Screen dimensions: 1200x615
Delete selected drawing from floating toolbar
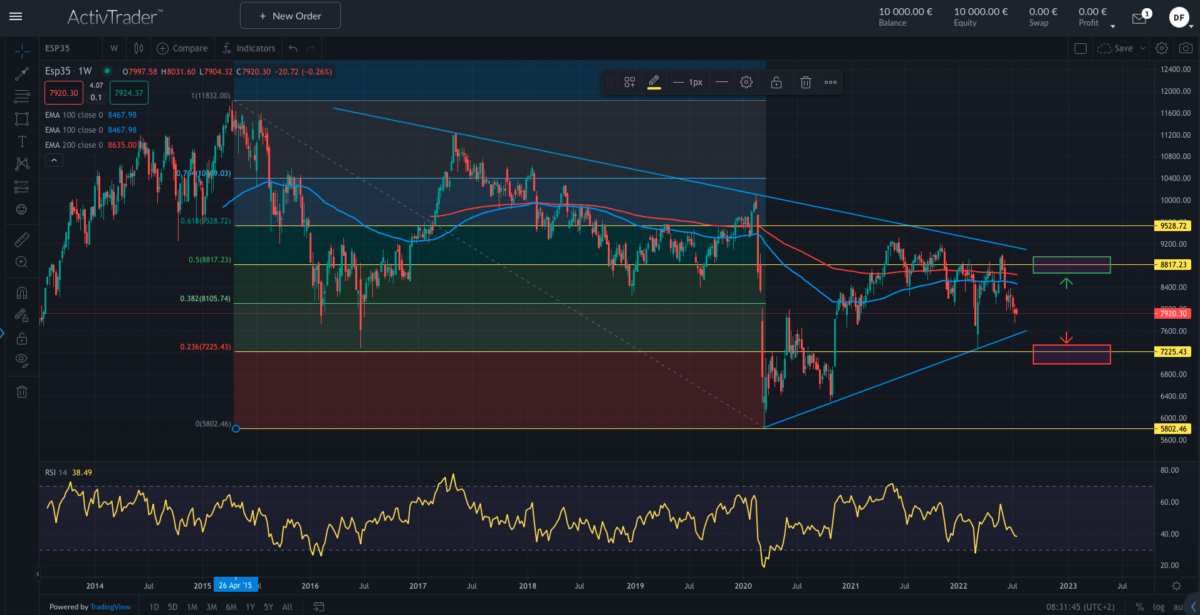[x=805, y=82]
